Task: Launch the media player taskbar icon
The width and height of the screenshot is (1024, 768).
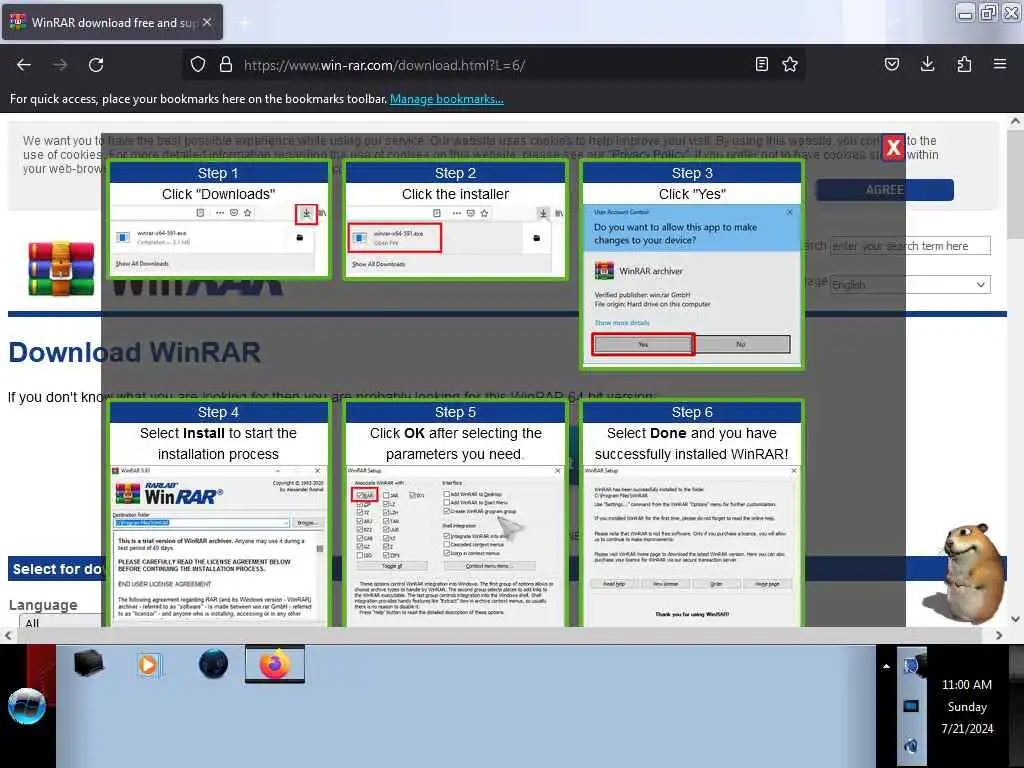Action: tap(150, 665)
